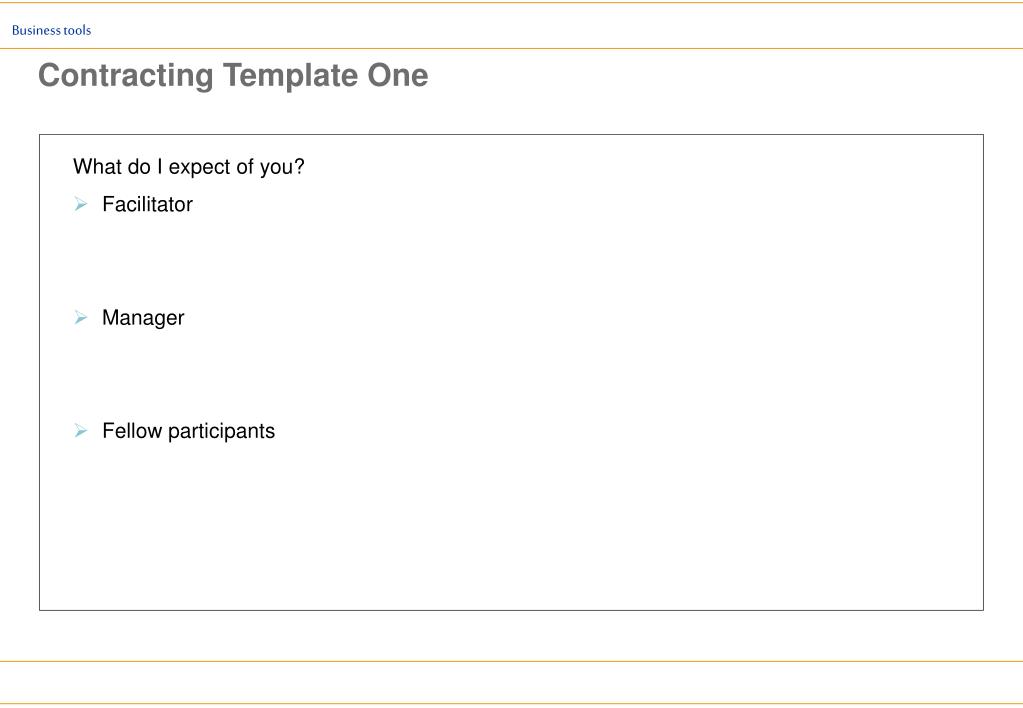Click the word 'Template' in the title
The width and height of the screenshot is (1023, 708).
290,76
